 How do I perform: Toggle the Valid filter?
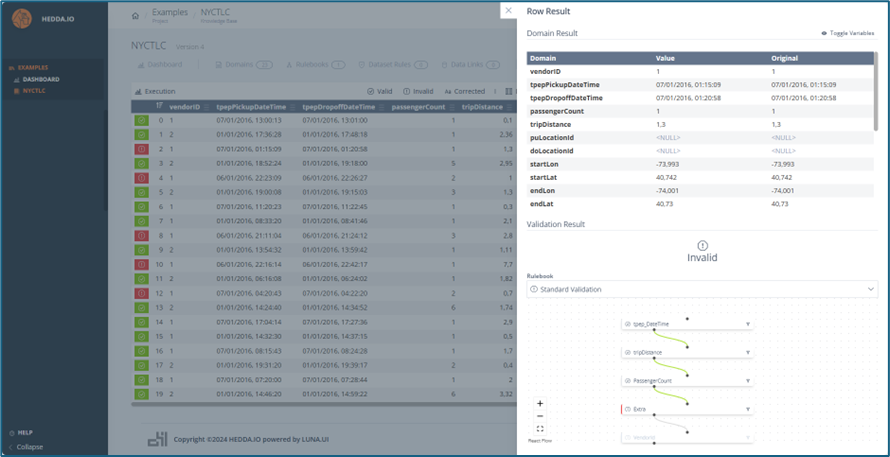pyautogui.click(x=381, y=91)
